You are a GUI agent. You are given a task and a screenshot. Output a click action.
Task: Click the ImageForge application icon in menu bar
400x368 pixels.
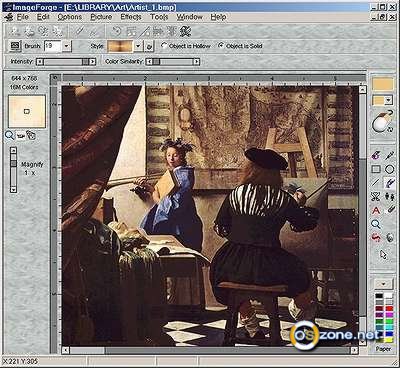9,17
